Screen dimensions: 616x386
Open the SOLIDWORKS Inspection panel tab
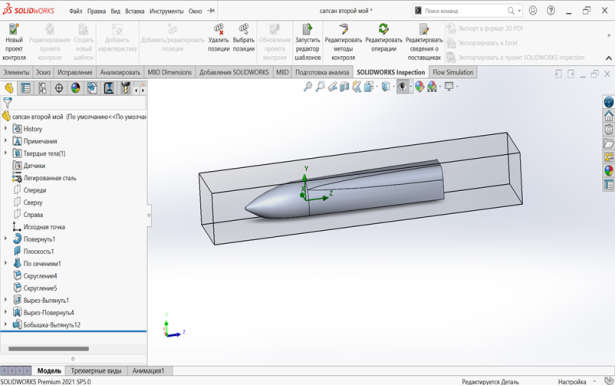[x=92, y=88]
